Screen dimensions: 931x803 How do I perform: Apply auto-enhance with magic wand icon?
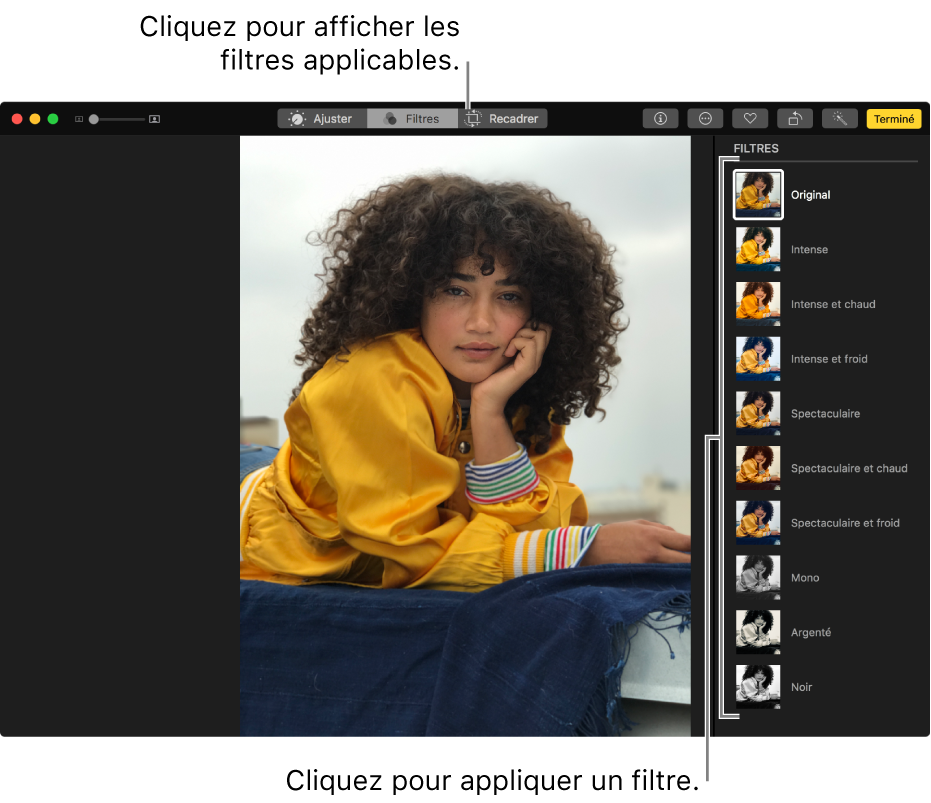point(840,118)
